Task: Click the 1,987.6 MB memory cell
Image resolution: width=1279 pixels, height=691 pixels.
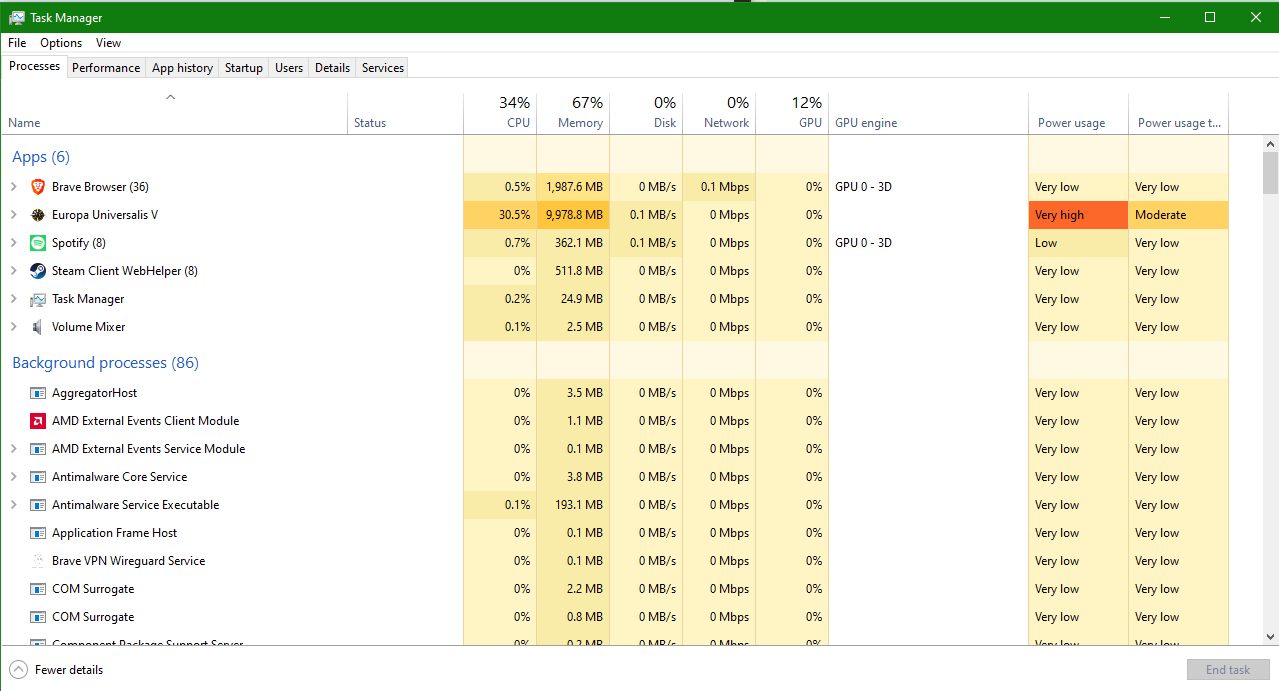Action: pyautogui.click(x=573, y=187)
